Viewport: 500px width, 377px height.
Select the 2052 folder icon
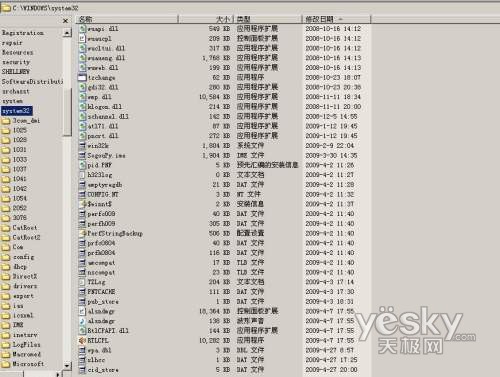tap(6, 208)
